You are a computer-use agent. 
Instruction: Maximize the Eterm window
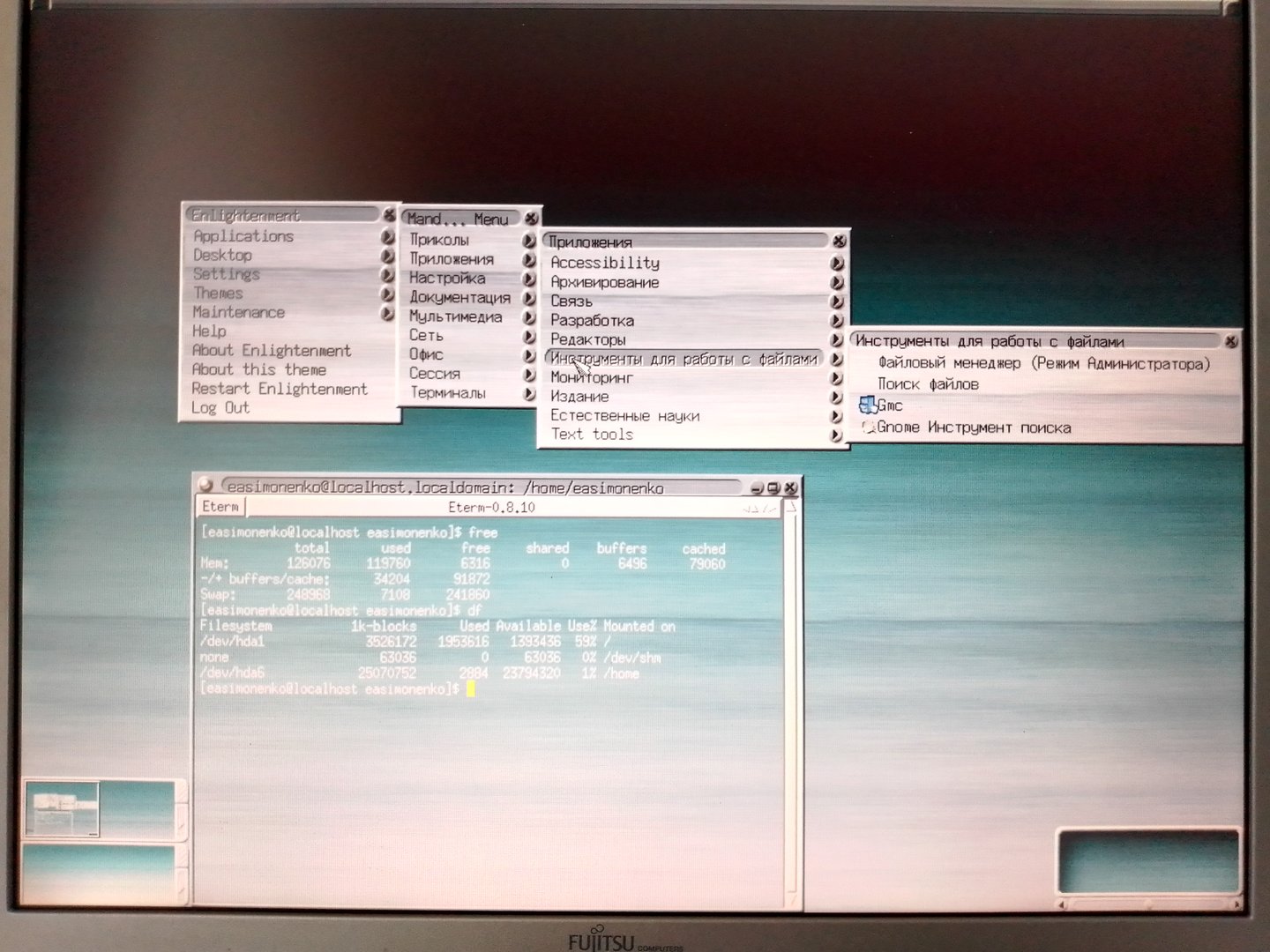click(773, 487)
